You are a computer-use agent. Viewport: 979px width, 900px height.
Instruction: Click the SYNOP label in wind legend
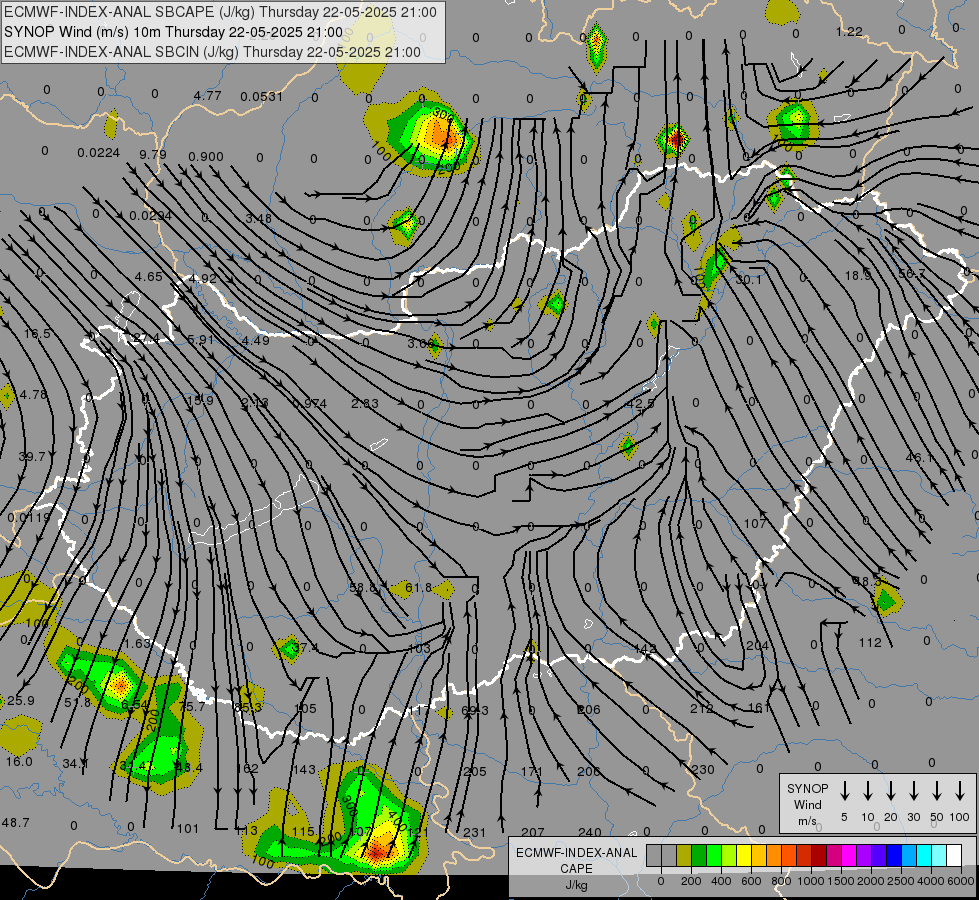coord(807,789)
